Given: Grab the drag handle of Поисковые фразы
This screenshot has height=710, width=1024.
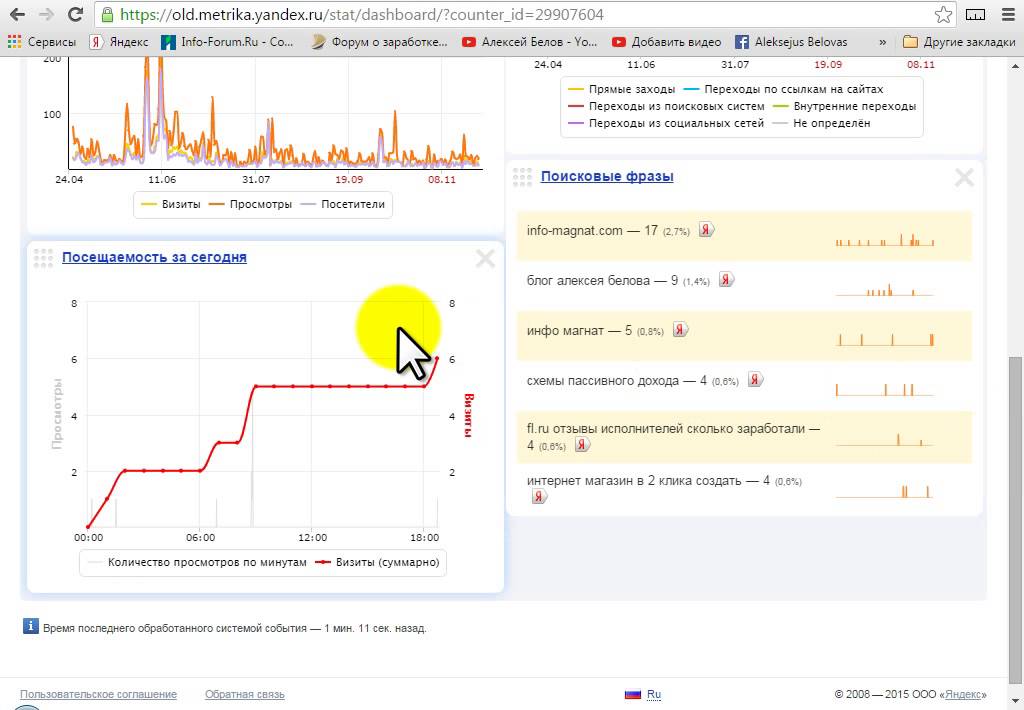Looking at the screenshot, I should [522, 177].
